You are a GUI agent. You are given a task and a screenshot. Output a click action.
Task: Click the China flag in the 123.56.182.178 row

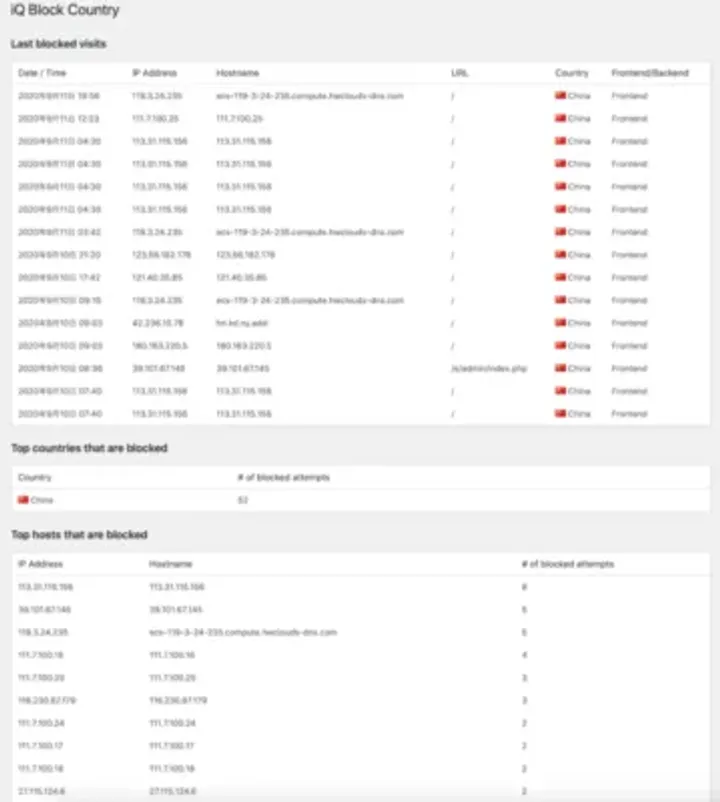[560, 255]
